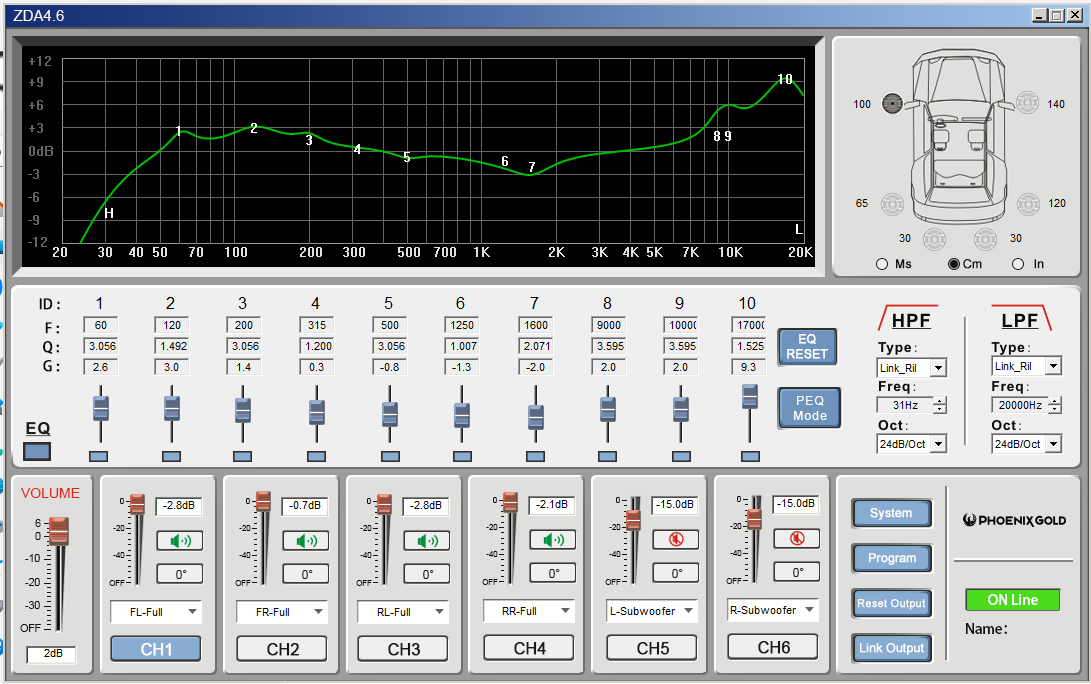Select channel CH2
1091x684 pixels.
pyautogui.click(x=282, y=649)
